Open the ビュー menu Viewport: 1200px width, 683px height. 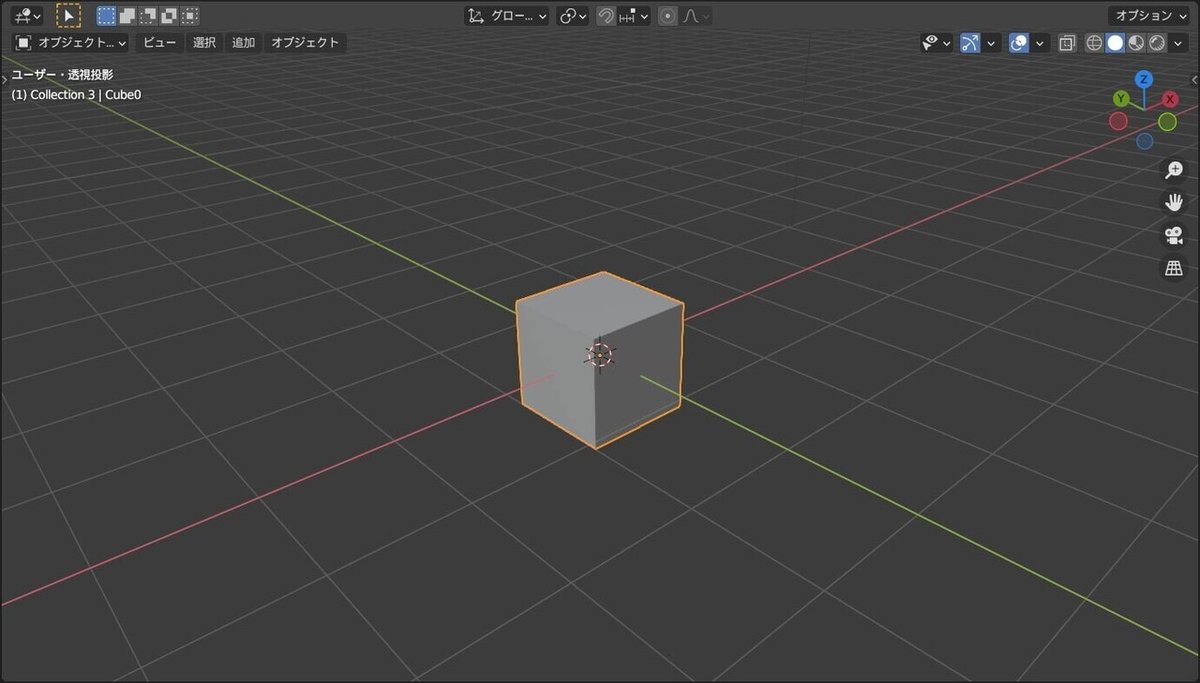(x=159, y=43)
